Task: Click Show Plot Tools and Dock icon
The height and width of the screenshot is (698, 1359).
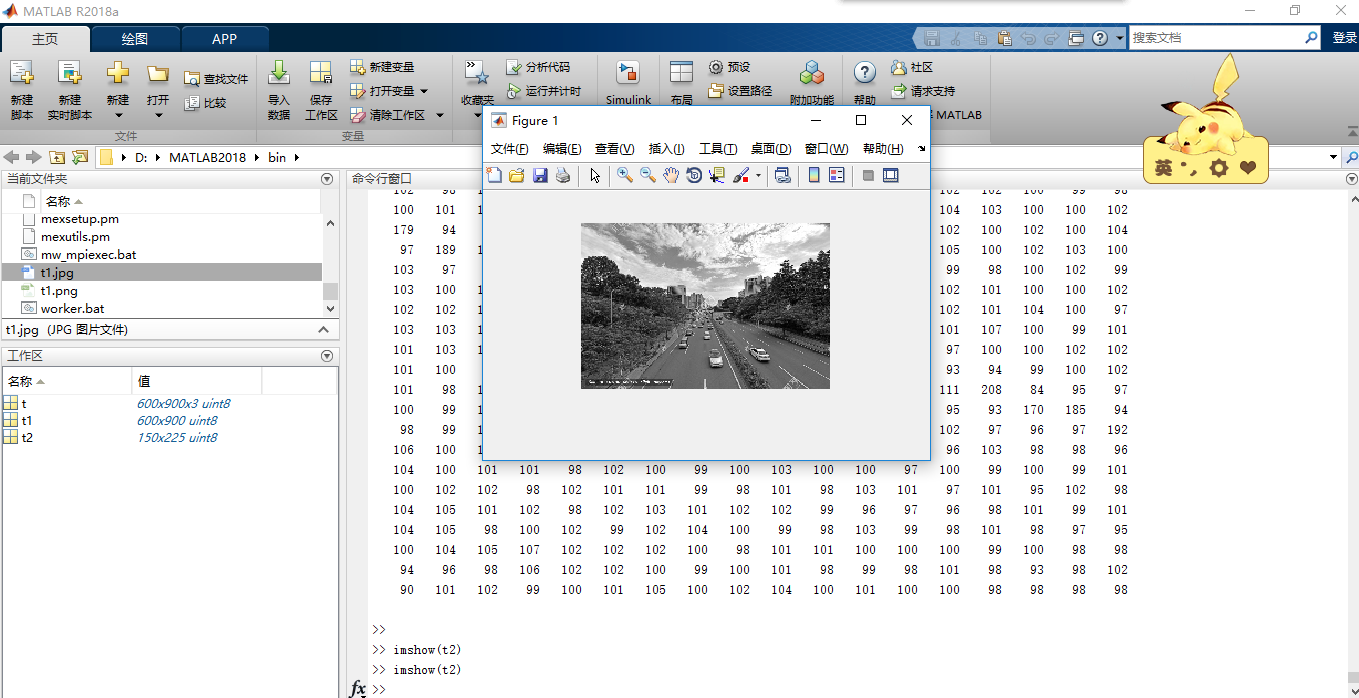Action: pos(891,175)
